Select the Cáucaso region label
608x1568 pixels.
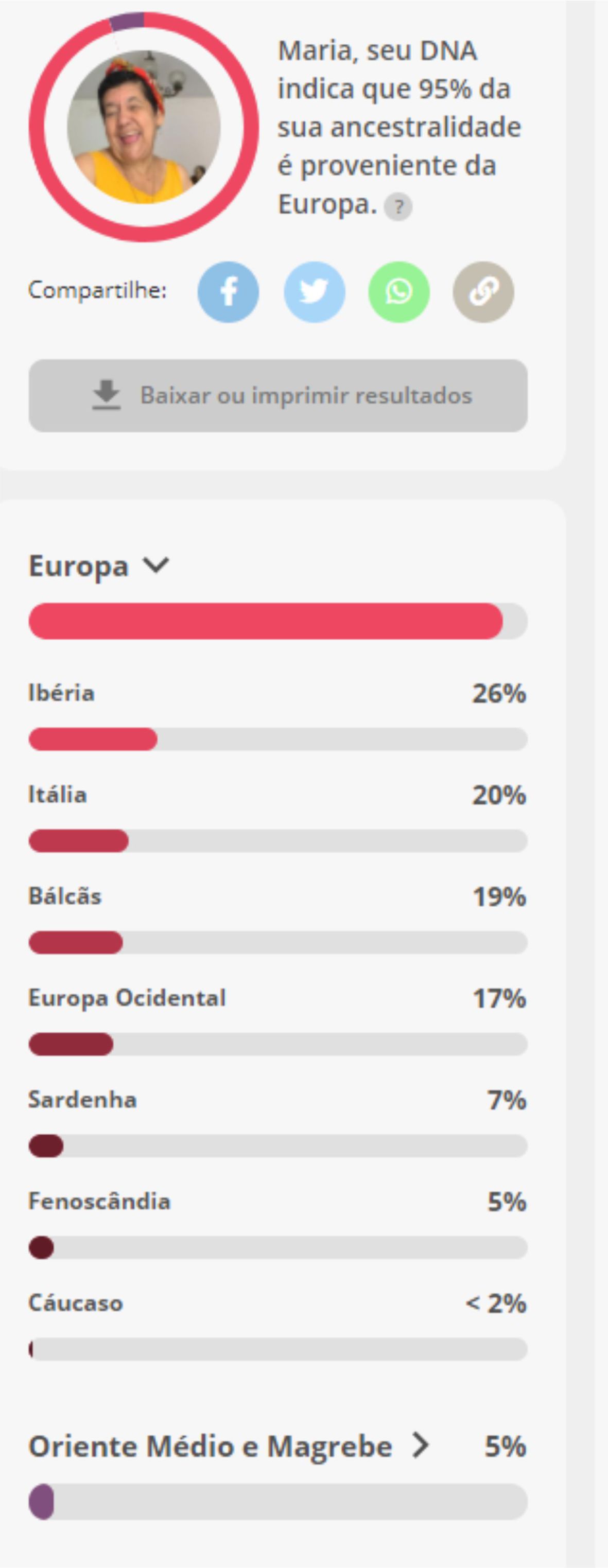pyautogui.click(x=76, y=1302)
